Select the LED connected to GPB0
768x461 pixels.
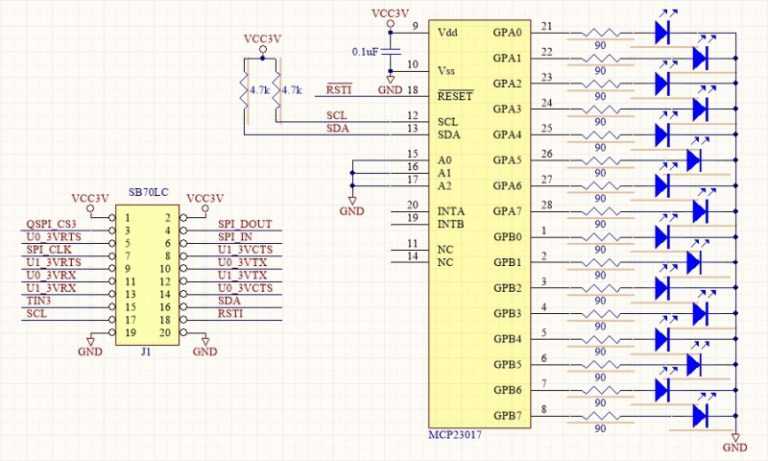[662, 237]
